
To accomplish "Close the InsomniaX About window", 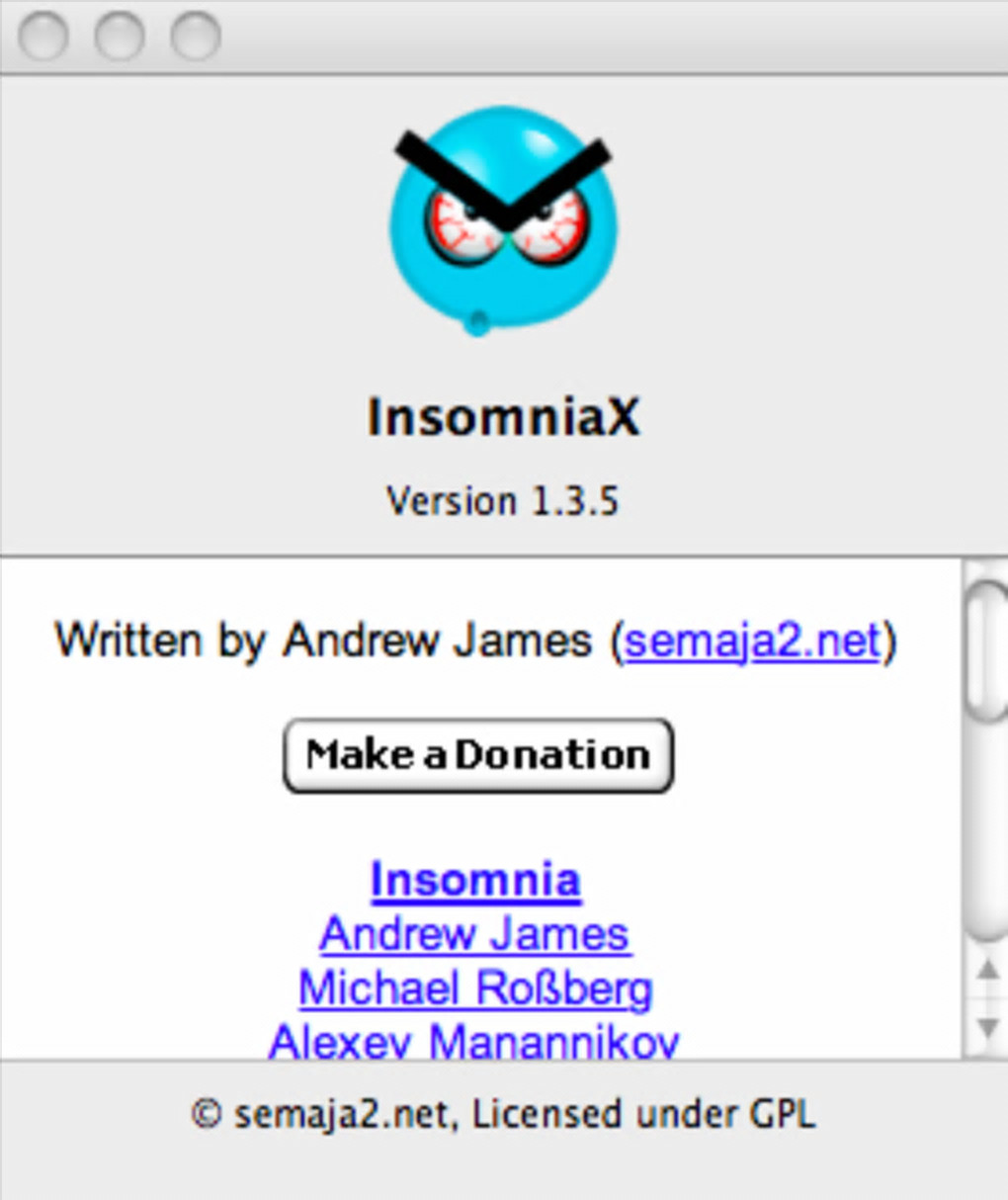I will pos(42,37).
